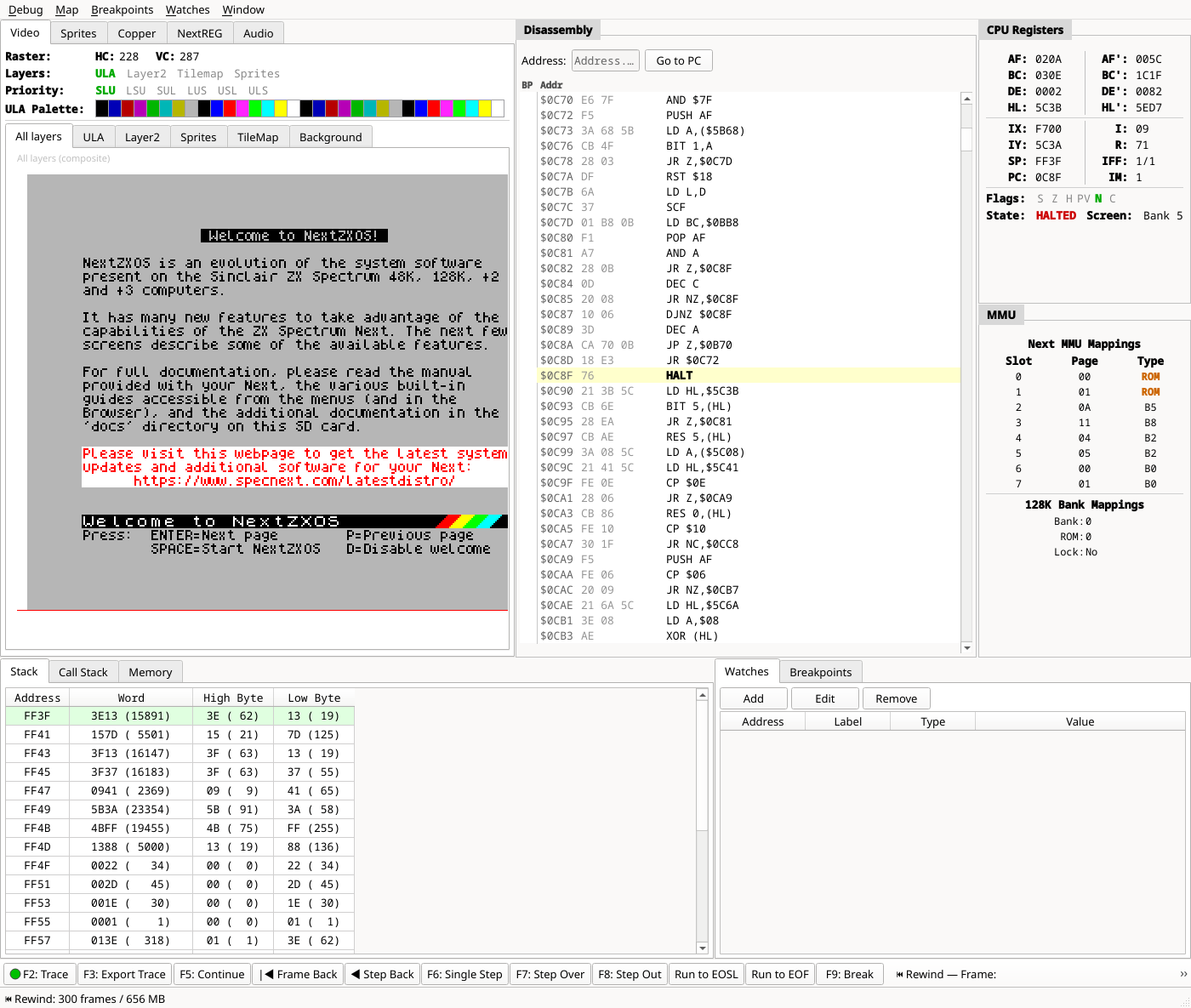Select the highlighted HALT line at $0C8F

click(x=749, y=375)
